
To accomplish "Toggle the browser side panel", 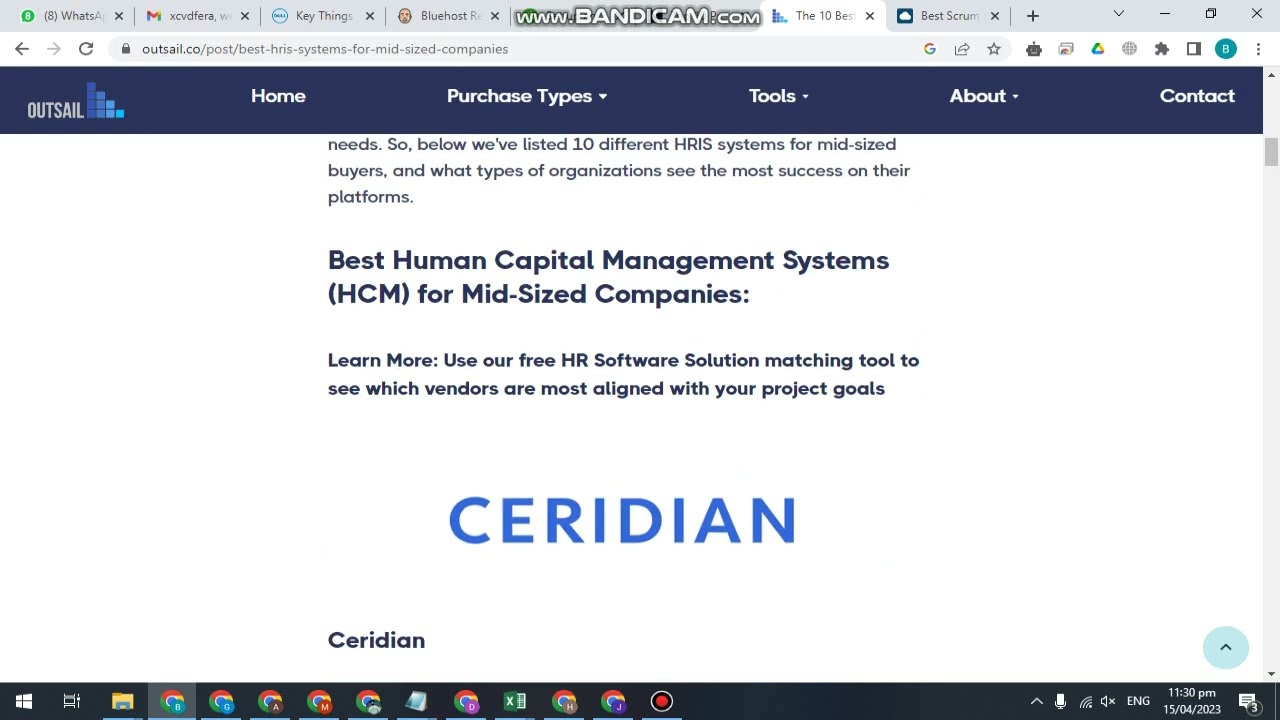I will click(1194, 49).
